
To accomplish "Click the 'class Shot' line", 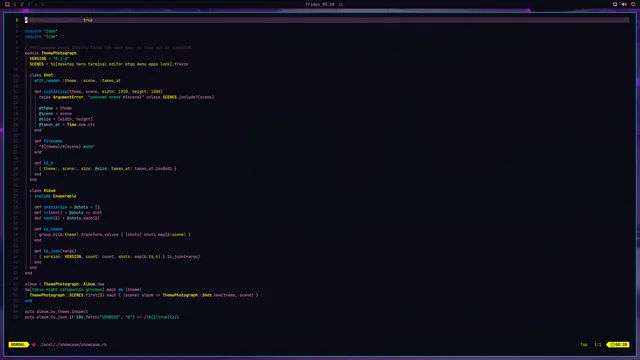I will (41, 75).
